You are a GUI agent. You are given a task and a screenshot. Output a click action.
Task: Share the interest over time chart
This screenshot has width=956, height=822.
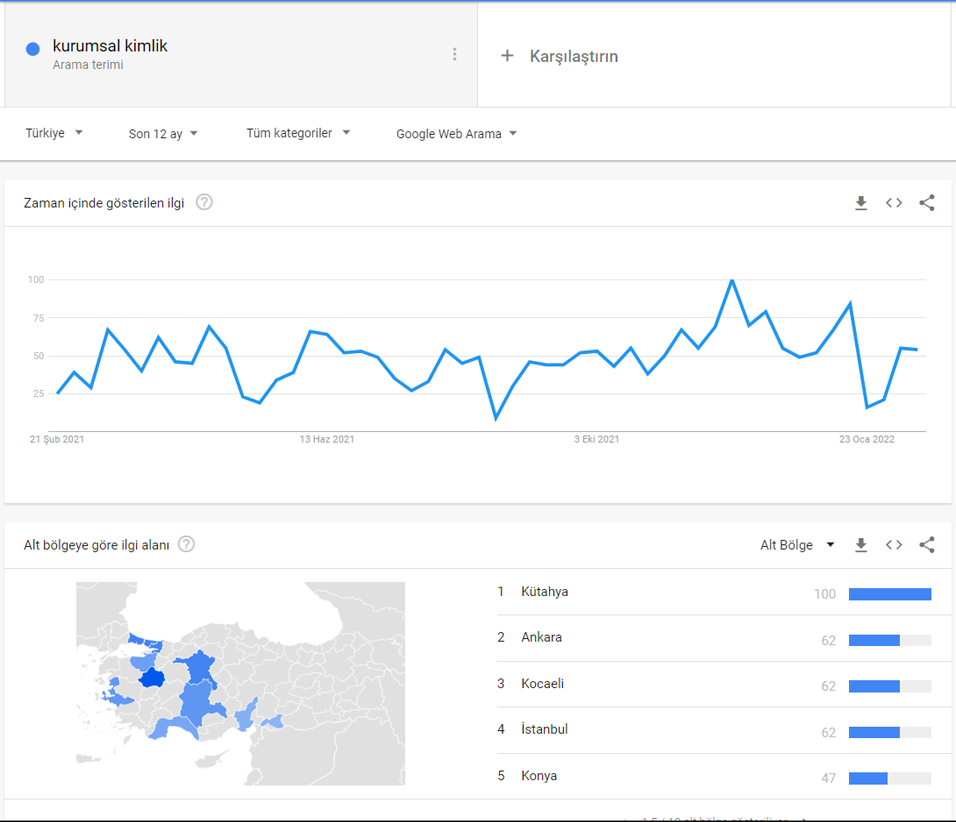[x=927, y=202]
